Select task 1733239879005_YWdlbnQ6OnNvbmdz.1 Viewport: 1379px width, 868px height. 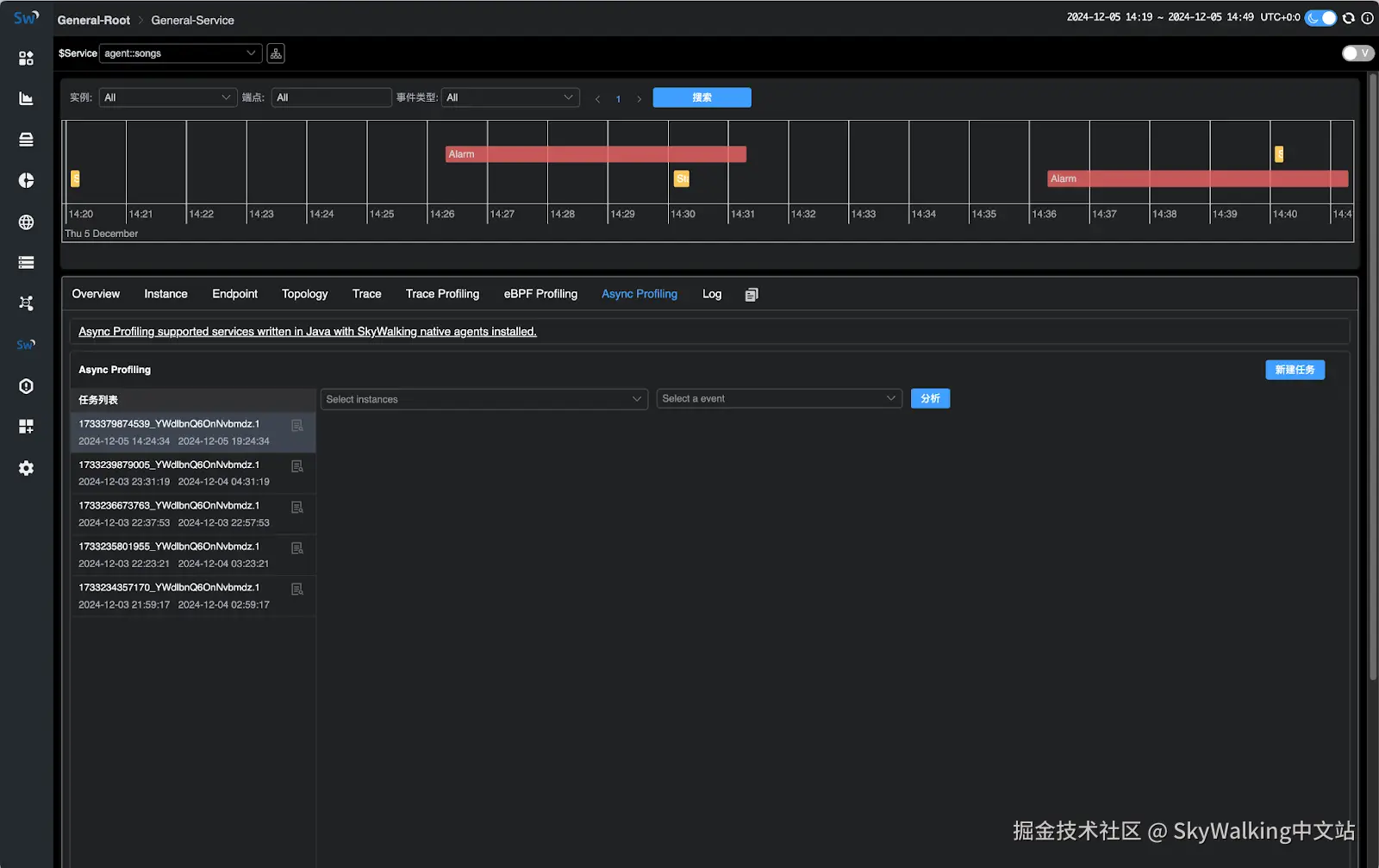(193, 473)
